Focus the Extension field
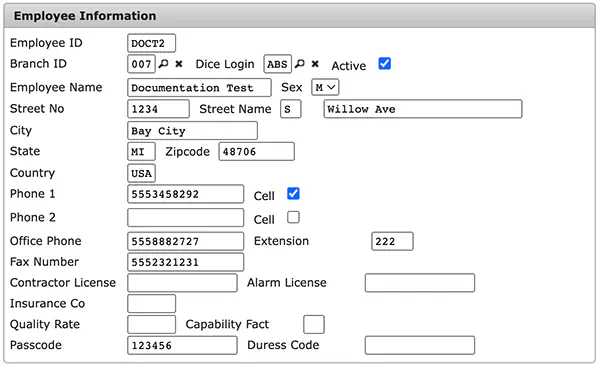The width and height of the screenshot is (600, 367). [x=392, y=241]
